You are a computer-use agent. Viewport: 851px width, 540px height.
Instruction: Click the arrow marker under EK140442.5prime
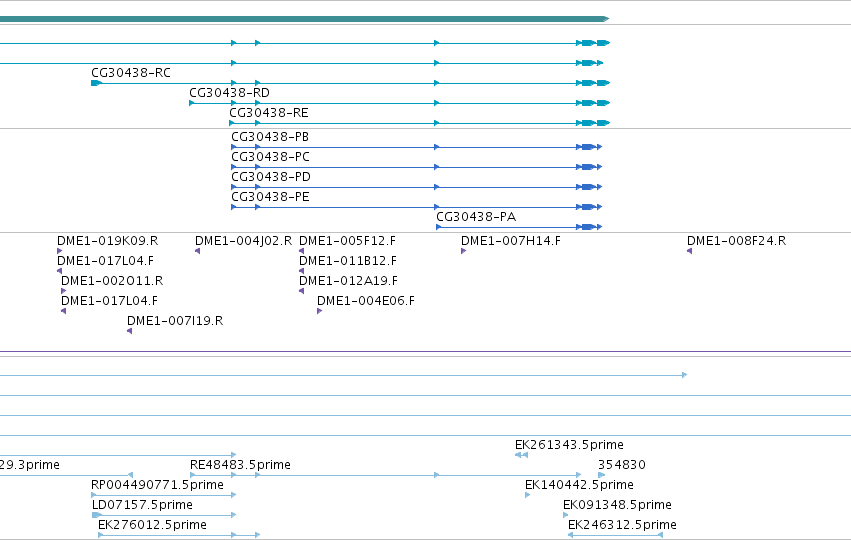[528, 495]
